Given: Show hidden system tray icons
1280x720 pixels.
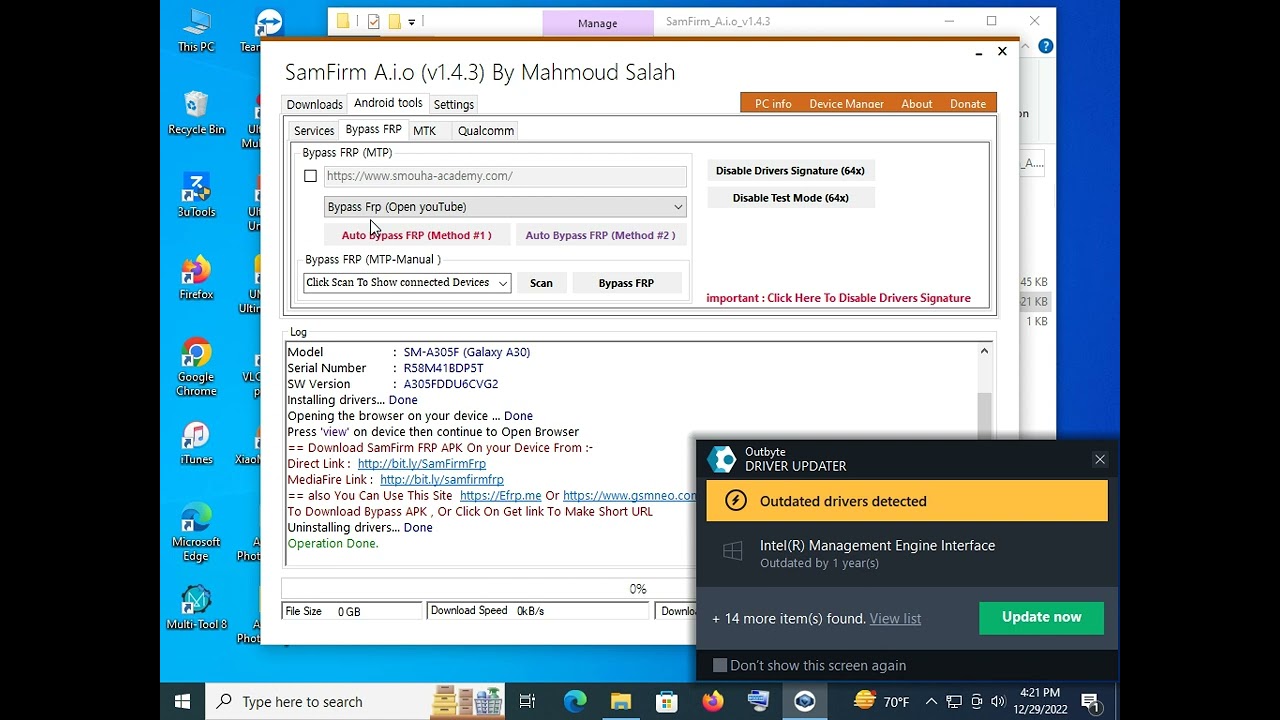Looking at the screenshot, I should [x=931, y=702].
